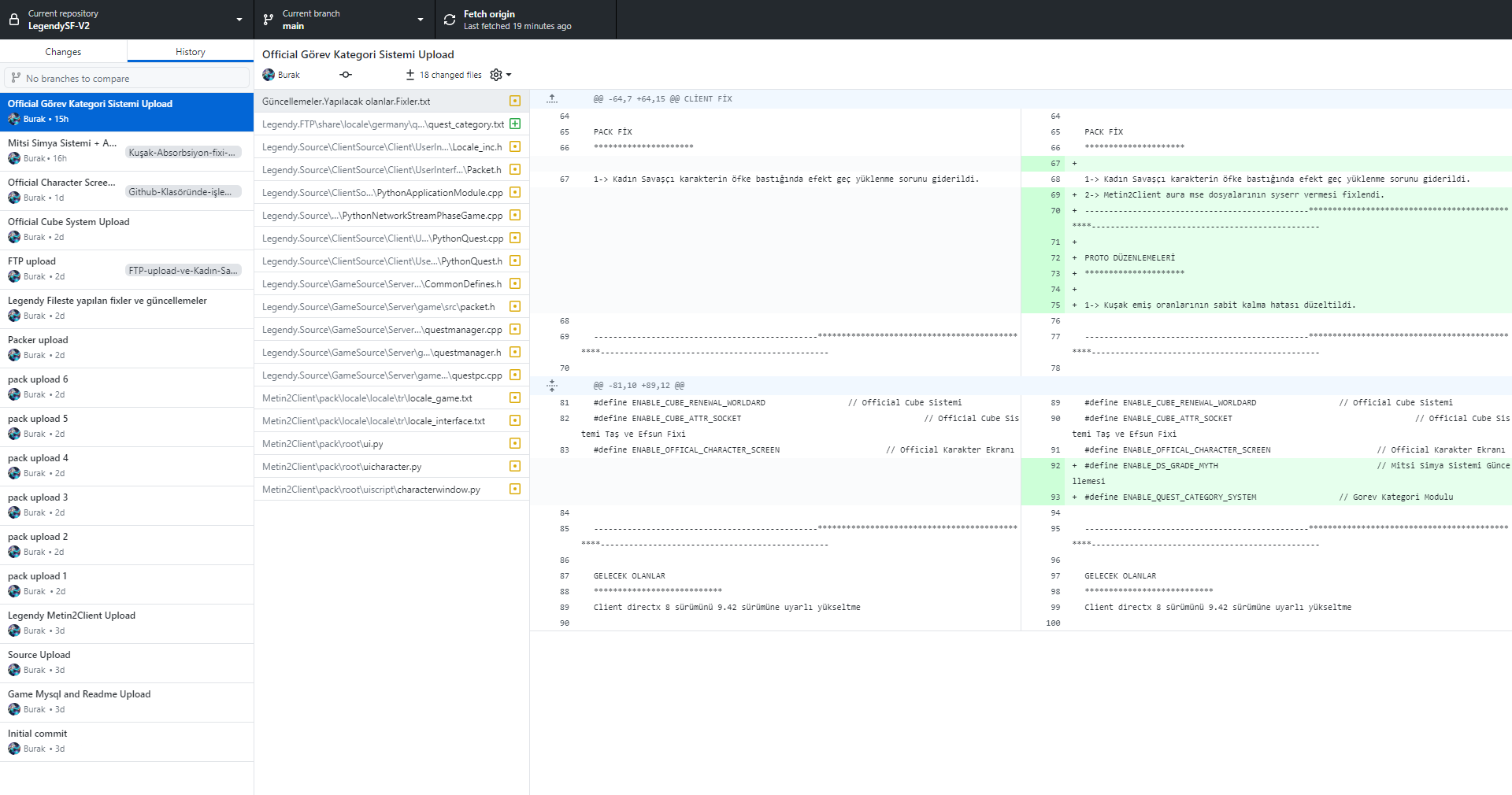The image size is (1512, 795).
Task: Switch to the Changes tab
Action: (63, 52)
